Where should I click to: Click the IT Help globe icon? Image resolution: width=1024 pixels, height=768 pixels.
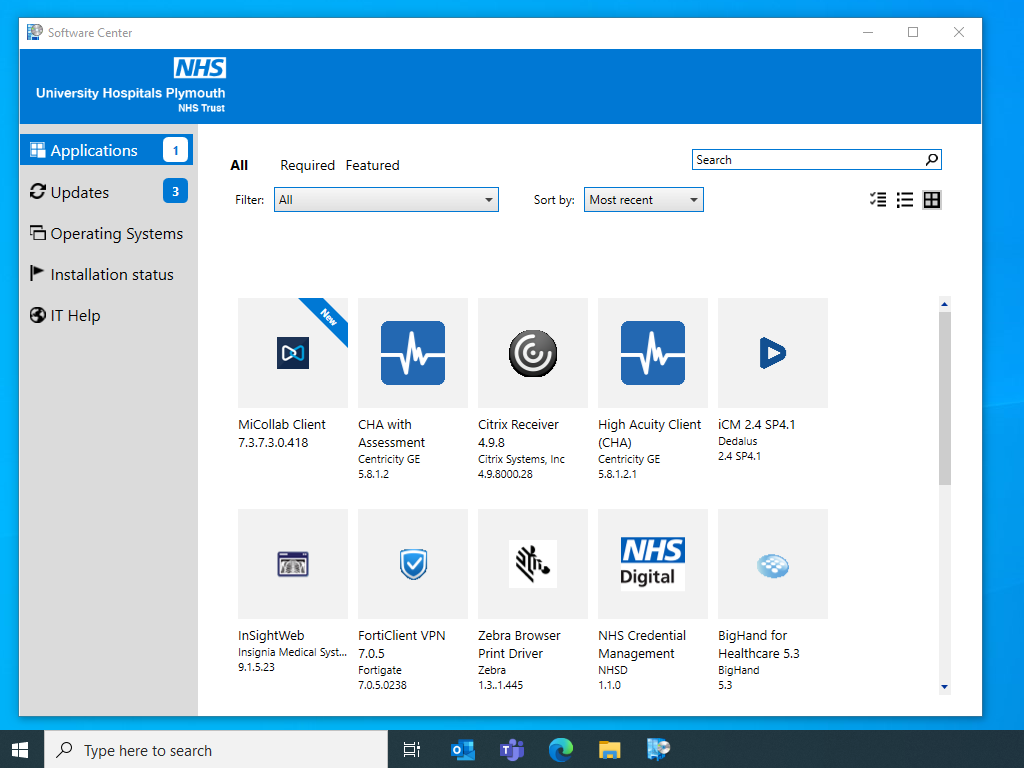tap(38, 315)
